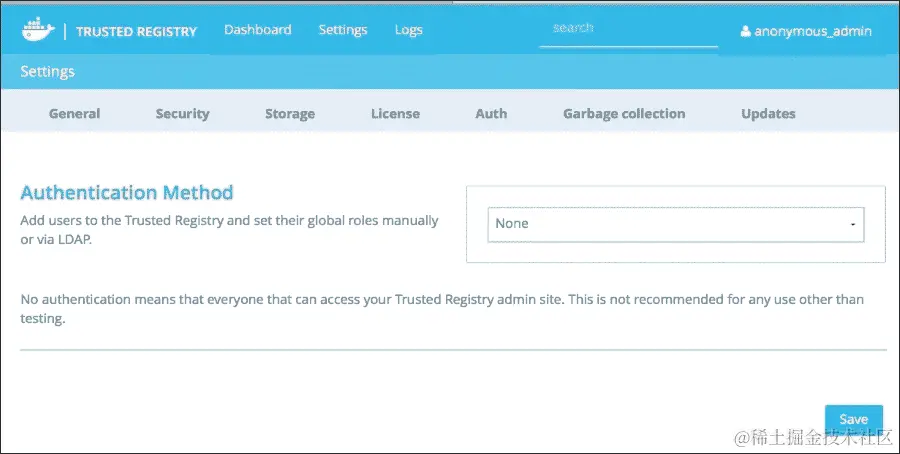Screen dimensions: 900x454
Task: Click the Authentication Method heading
Action: [x=127, y=192]
